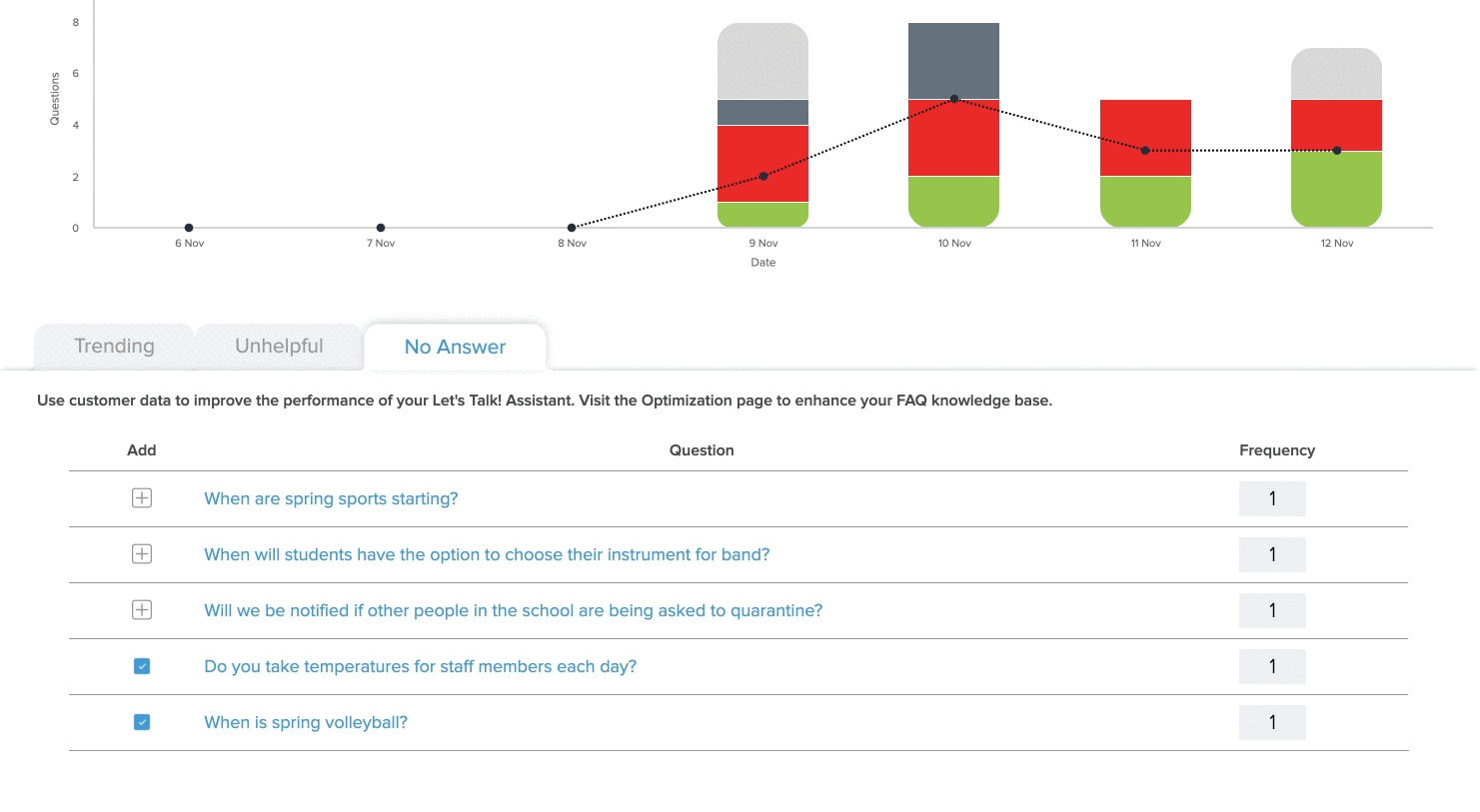
Task: Open 'Do you take temperatures for staff' link
Action: pos(420,666)
